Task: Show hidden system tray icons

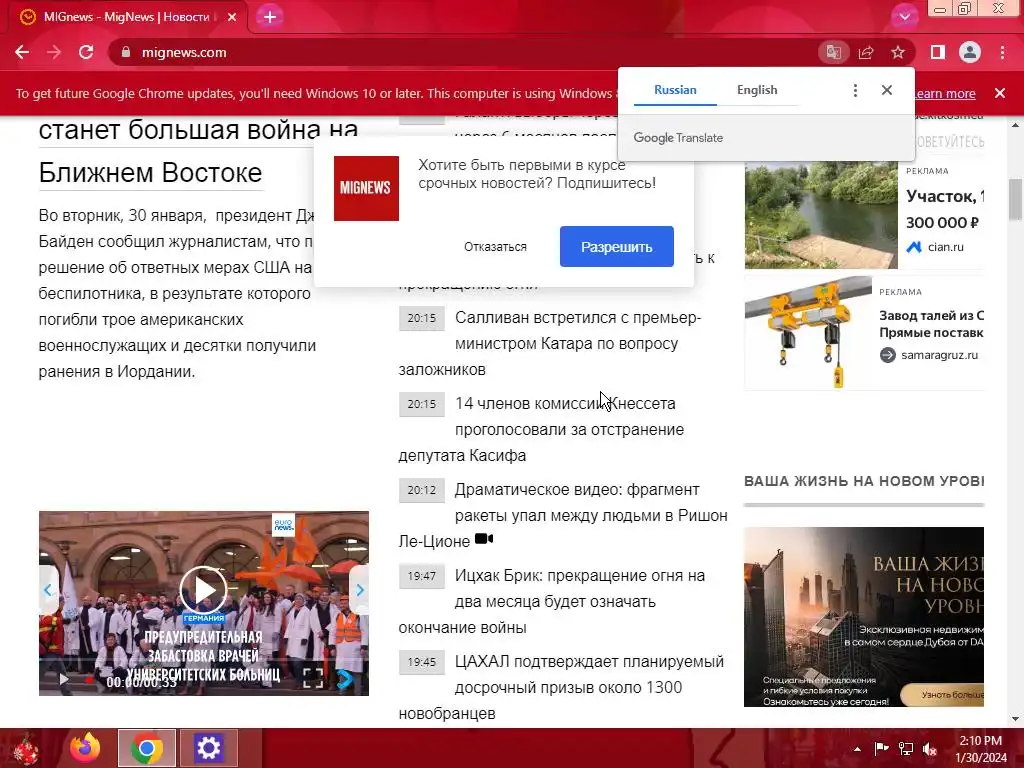Action: coord(857,749)
